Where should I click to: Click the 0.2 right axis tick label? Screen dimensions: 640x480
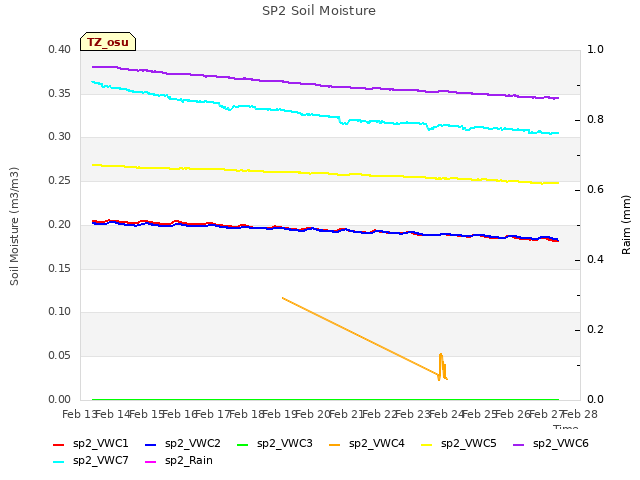[595, 329]
